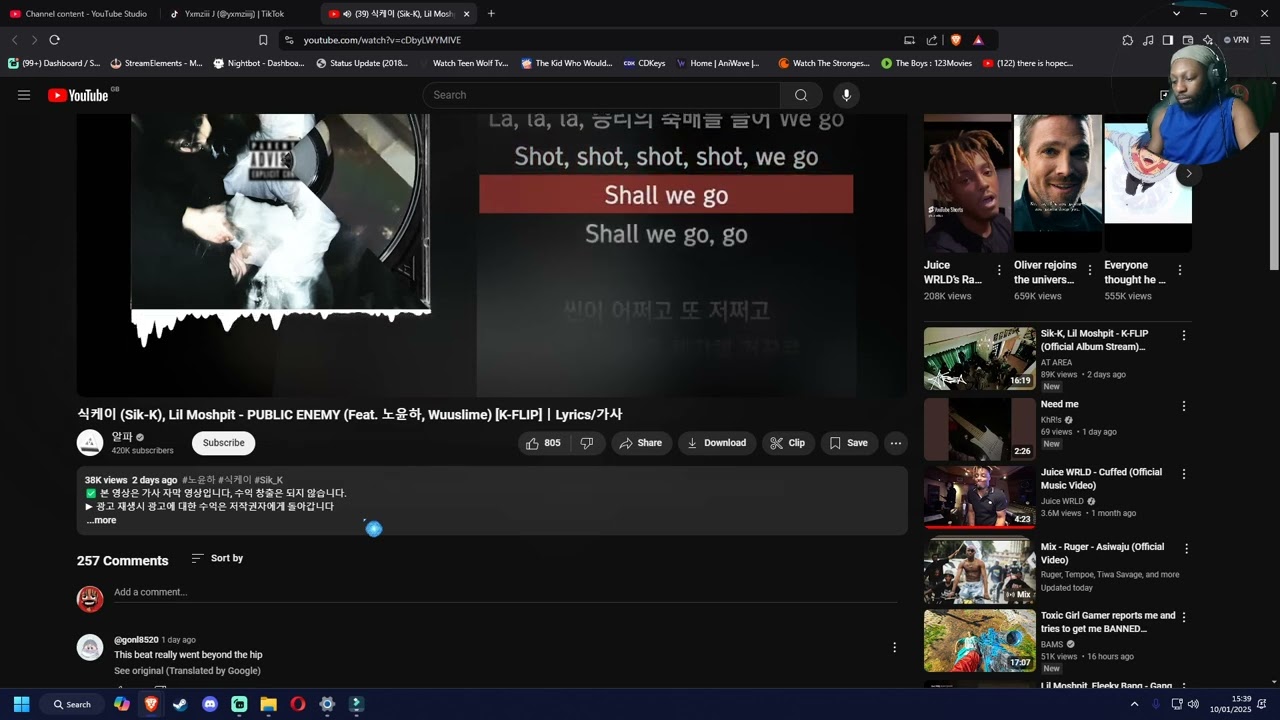The image size is (1280, 720).
Task: Open CDKeys bookmark
Action: 644,63
